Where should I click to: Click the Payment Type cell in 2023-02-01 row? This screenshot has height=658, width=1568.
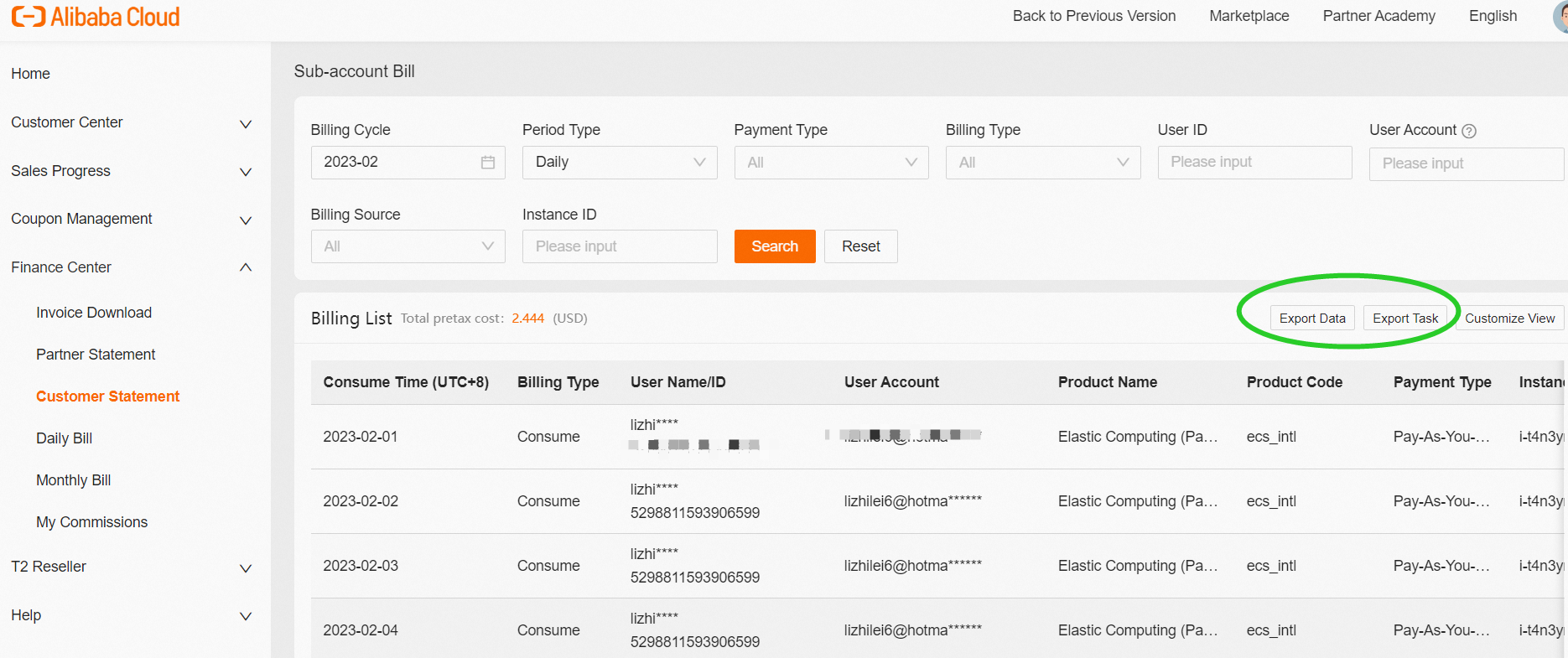(1441, 437)
